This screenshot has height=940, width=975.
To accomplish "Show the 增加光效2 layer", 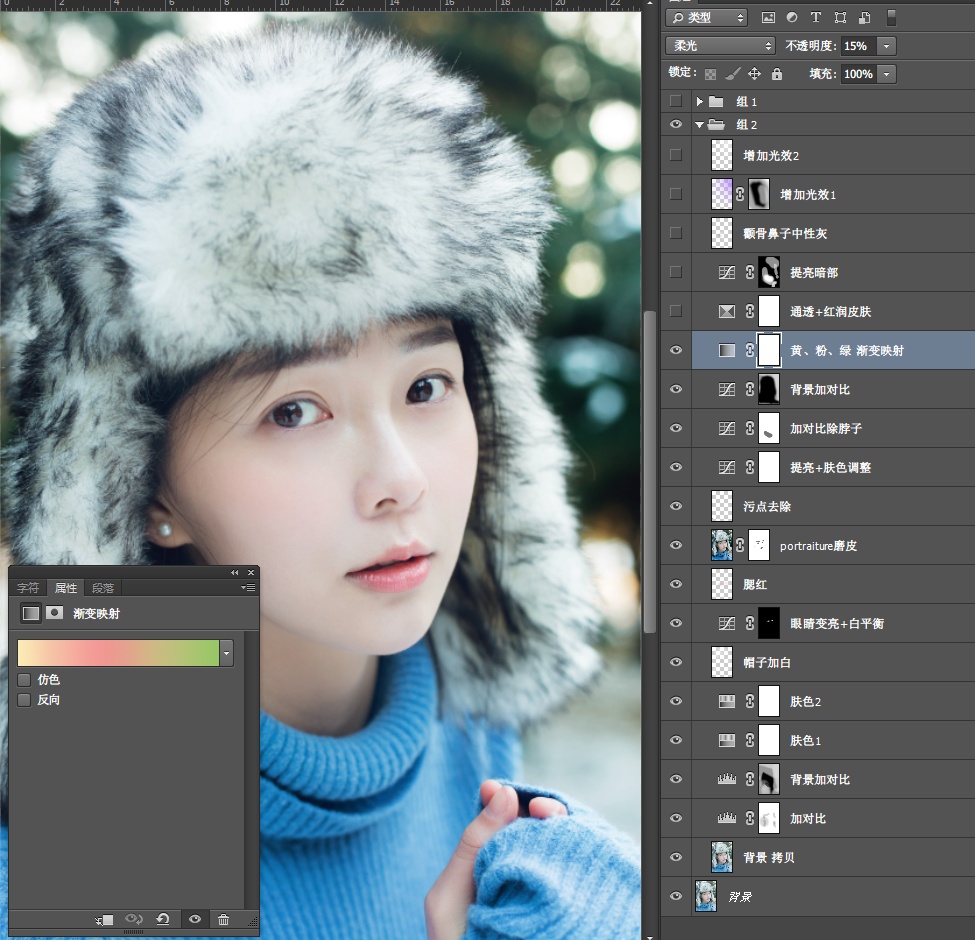I will tap(676, 155).
